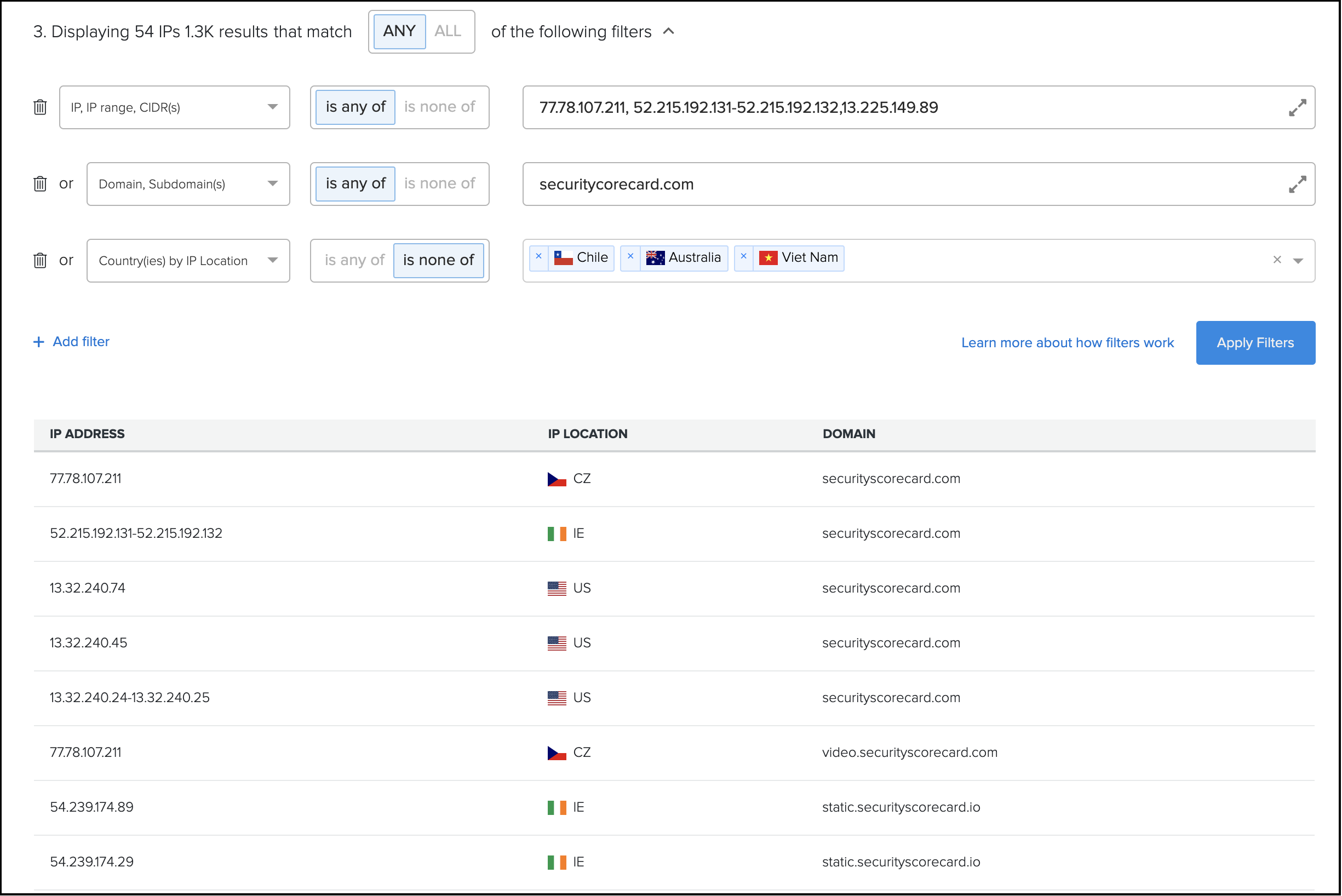Set country filter to 'is any of'

pos(354,261)
